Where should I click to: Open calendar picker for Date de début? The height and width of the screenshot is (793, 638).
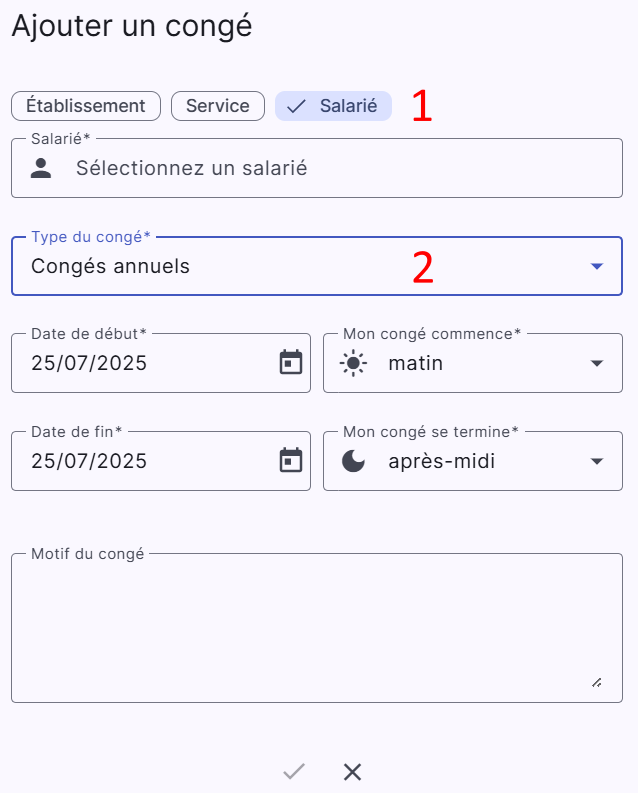click(291, 363)
